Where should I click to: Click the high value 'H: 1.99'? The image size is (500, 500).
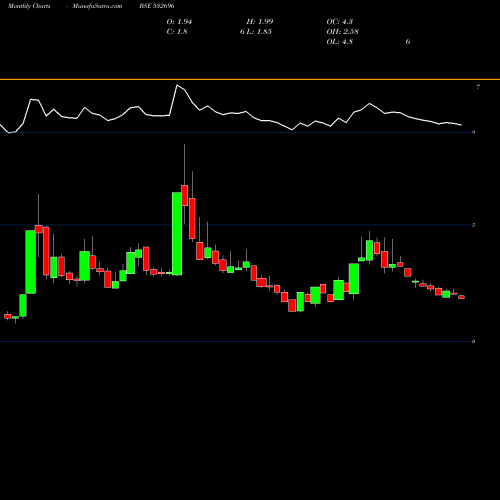click(260, 22)
